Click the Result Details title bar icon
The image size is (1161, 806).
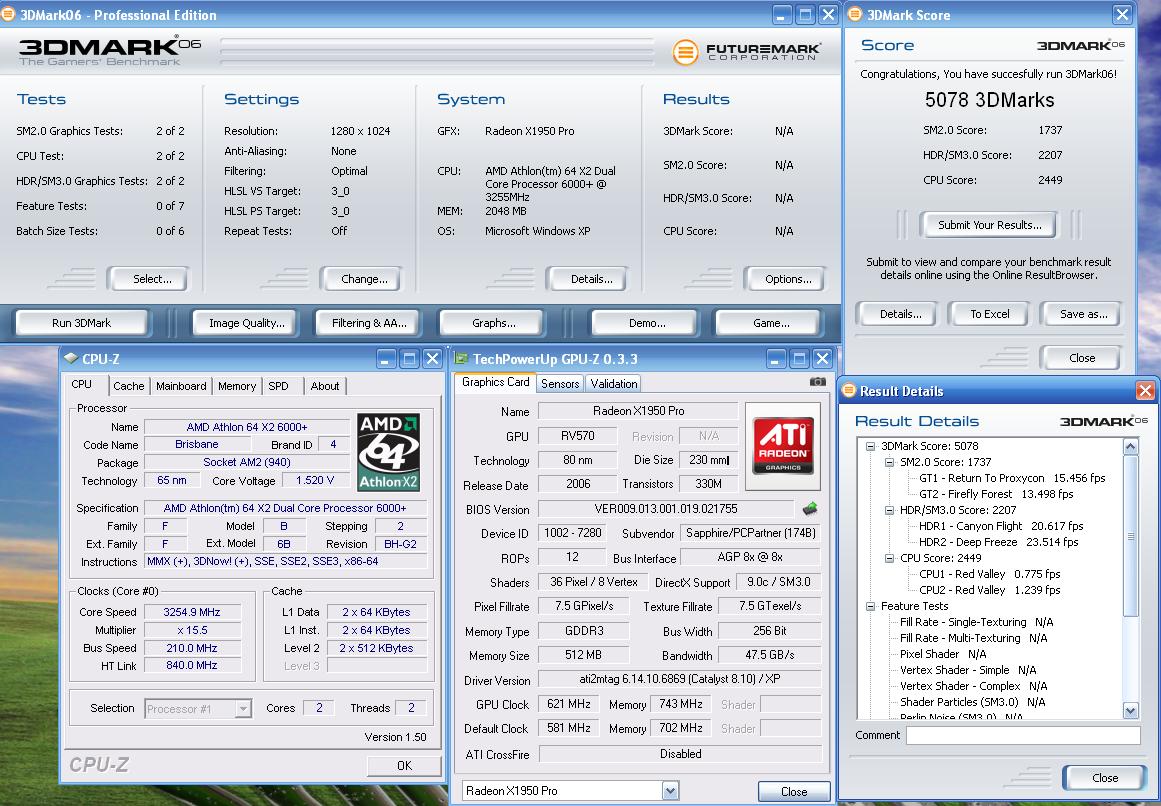tap(849, 390)
